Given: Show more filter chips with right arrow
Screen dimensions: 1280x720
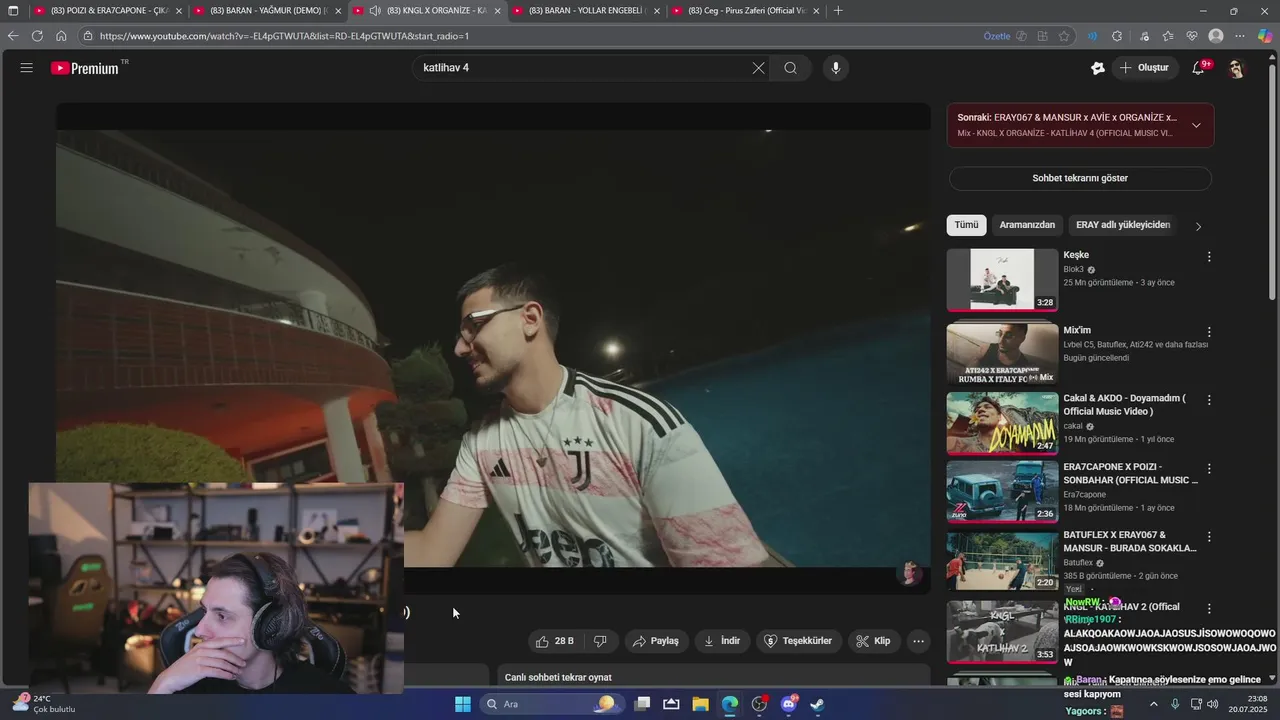Looking at the screenshot, I should (1198, 226).
